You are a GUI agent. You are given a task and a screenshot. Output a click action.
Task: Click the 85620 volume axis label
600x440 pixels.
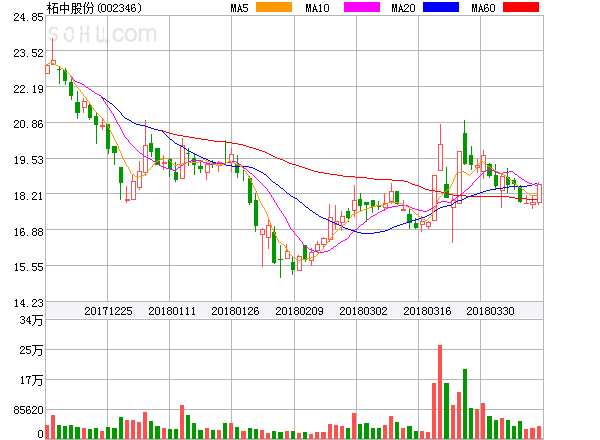coord(29,410)
